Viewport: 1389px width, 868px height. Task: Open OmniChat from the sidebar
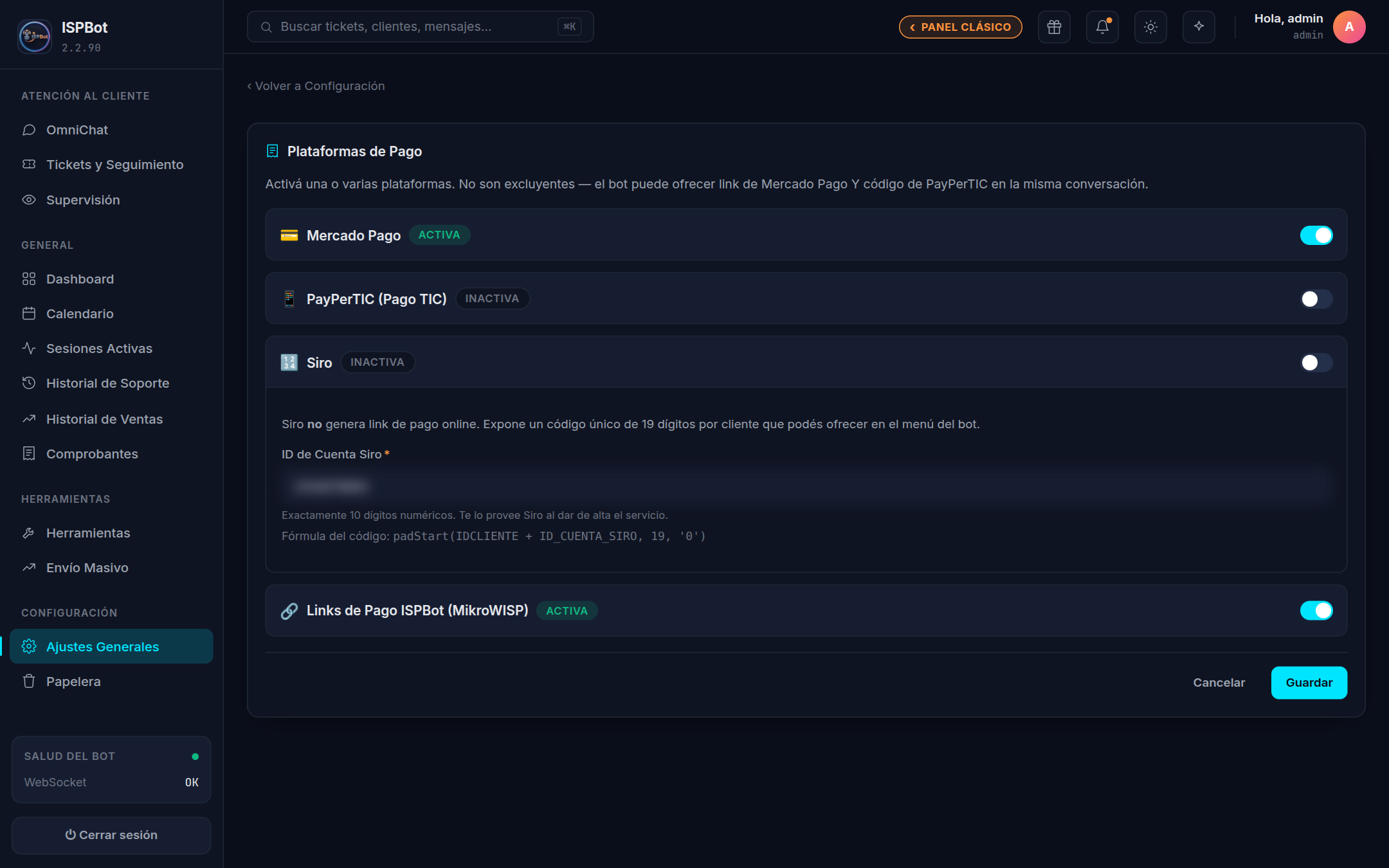[x=111, y=130]
